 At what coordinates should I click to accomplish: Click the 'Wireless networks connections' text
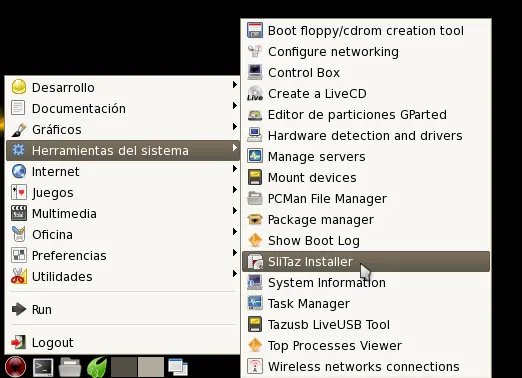click(364, 367)
